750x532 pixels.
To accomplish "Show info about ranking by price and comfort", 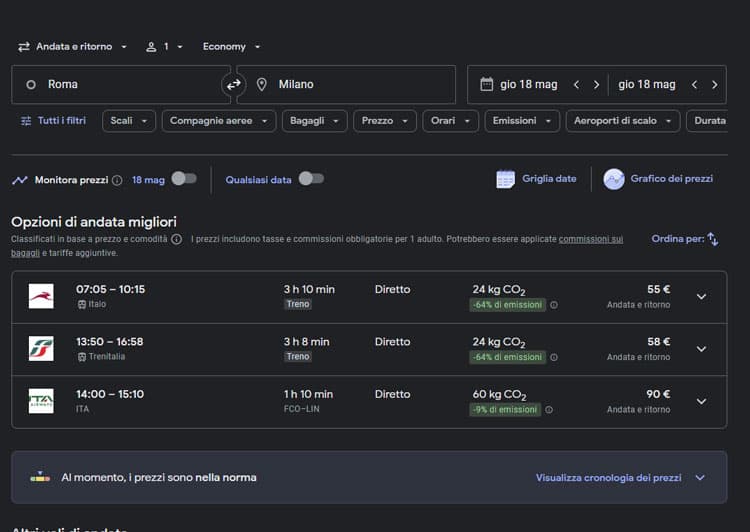I will [176, 239].
